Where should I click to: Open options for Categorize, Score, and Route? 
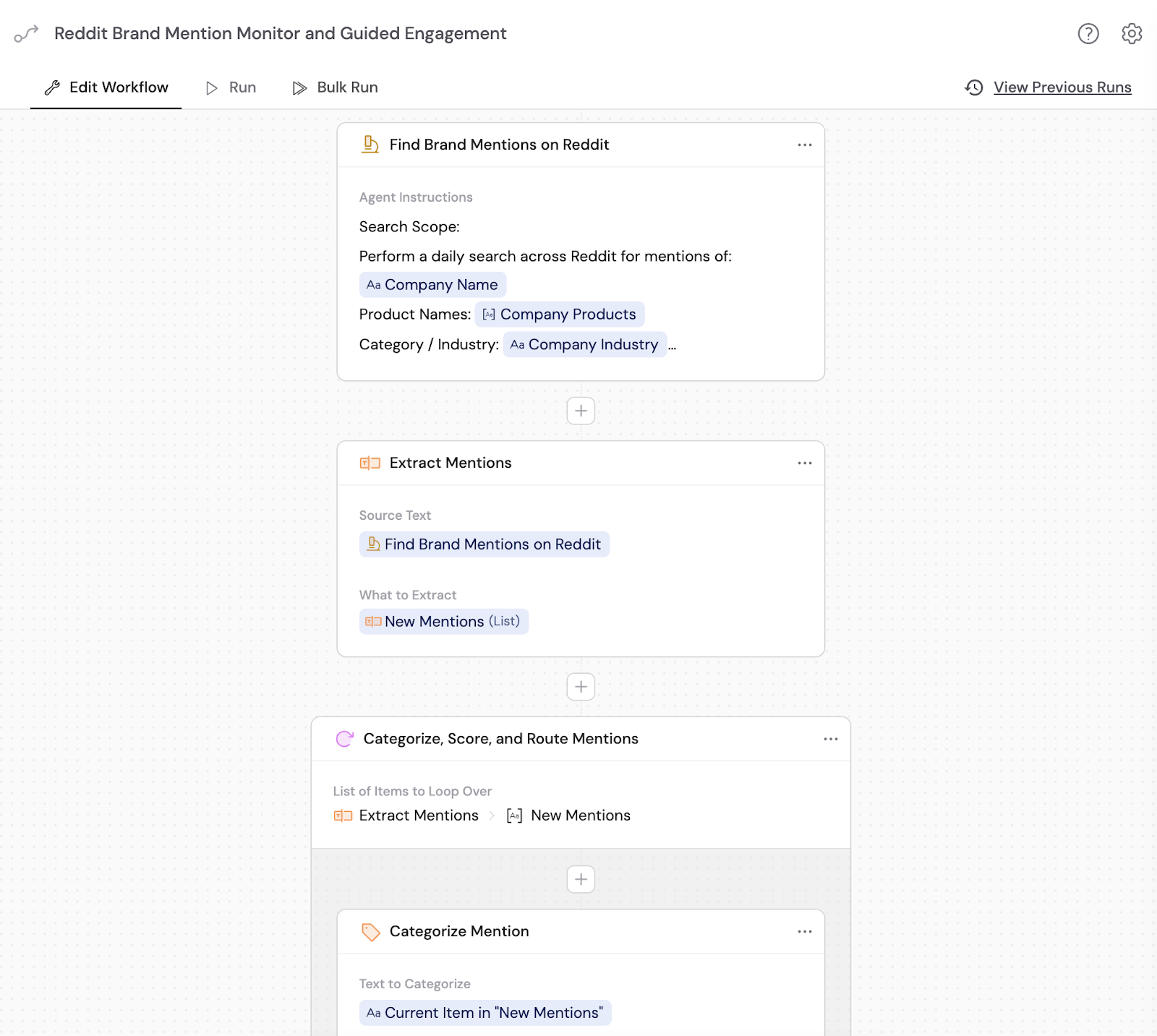click(831, 739)
